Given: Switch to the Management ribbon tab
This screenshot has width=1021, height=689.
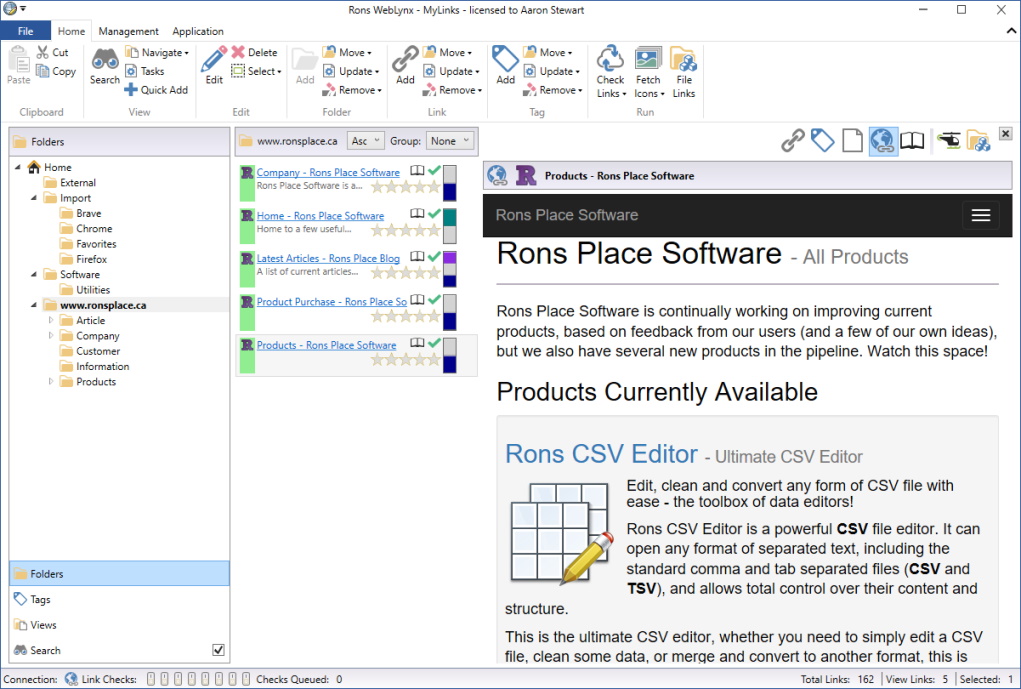Looking at the screenshot, I should [x=128, y=31].
